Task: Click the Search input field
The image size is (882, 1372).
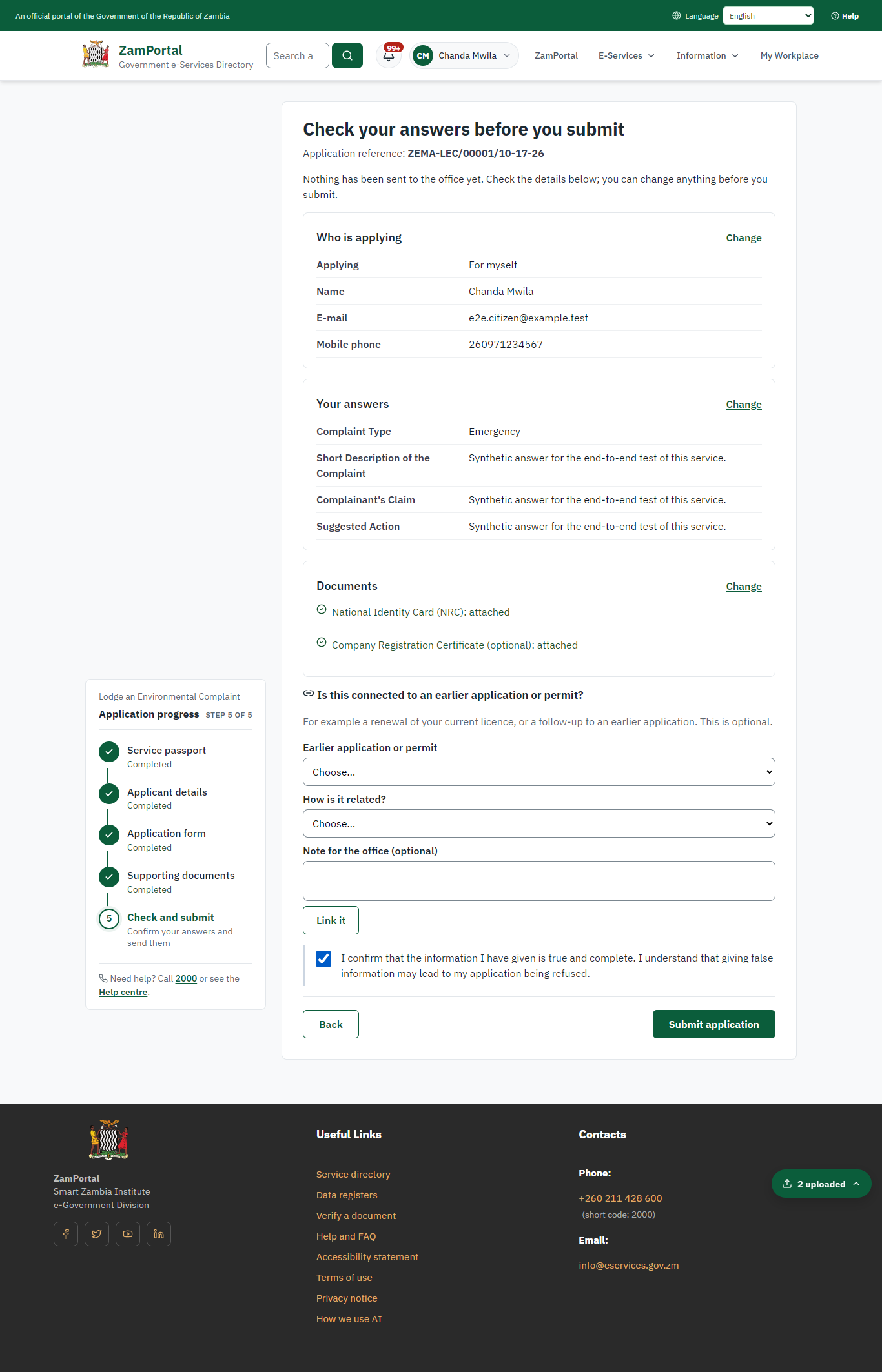Action: 297,55
